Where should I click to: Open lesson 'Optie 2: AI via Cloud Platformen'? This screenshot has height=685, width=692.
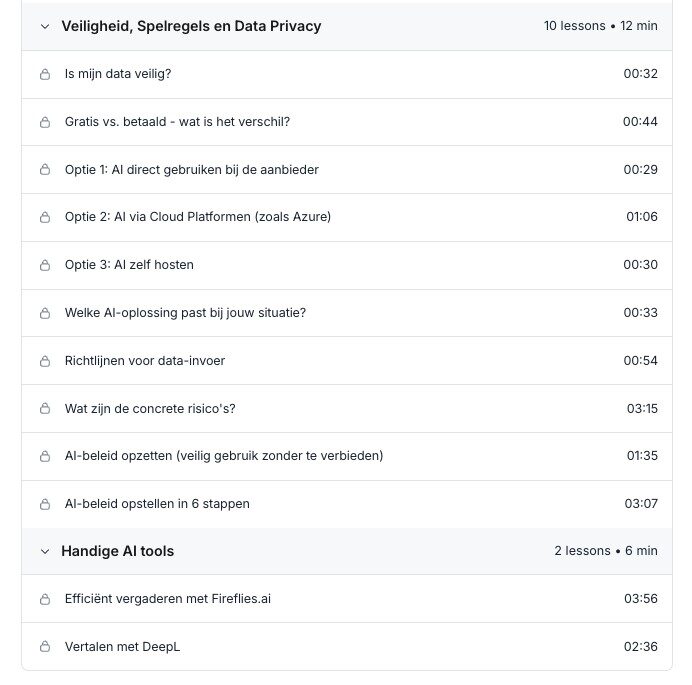click(197, 217)
